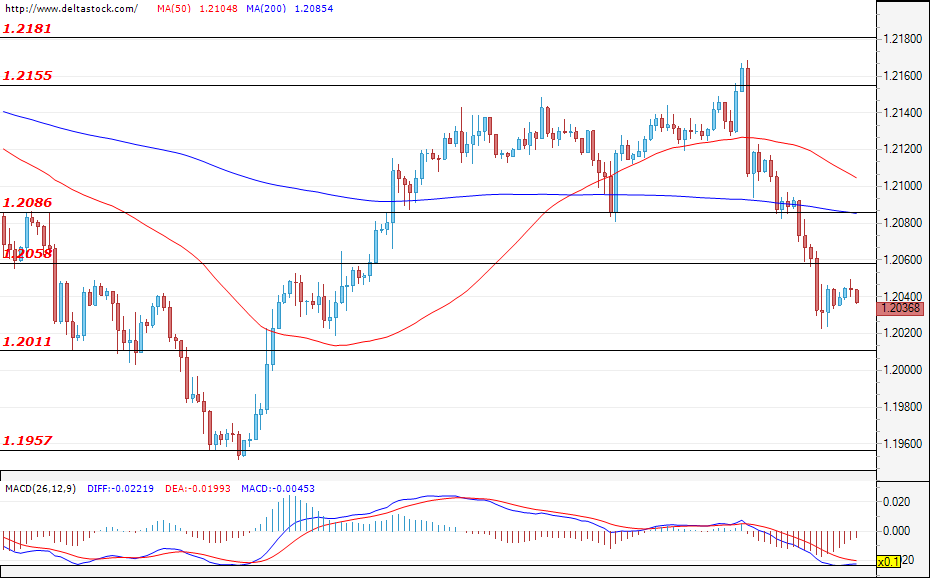
Task: Click the MACD:-0.00453 readout
Action: (x=278, y=488)
